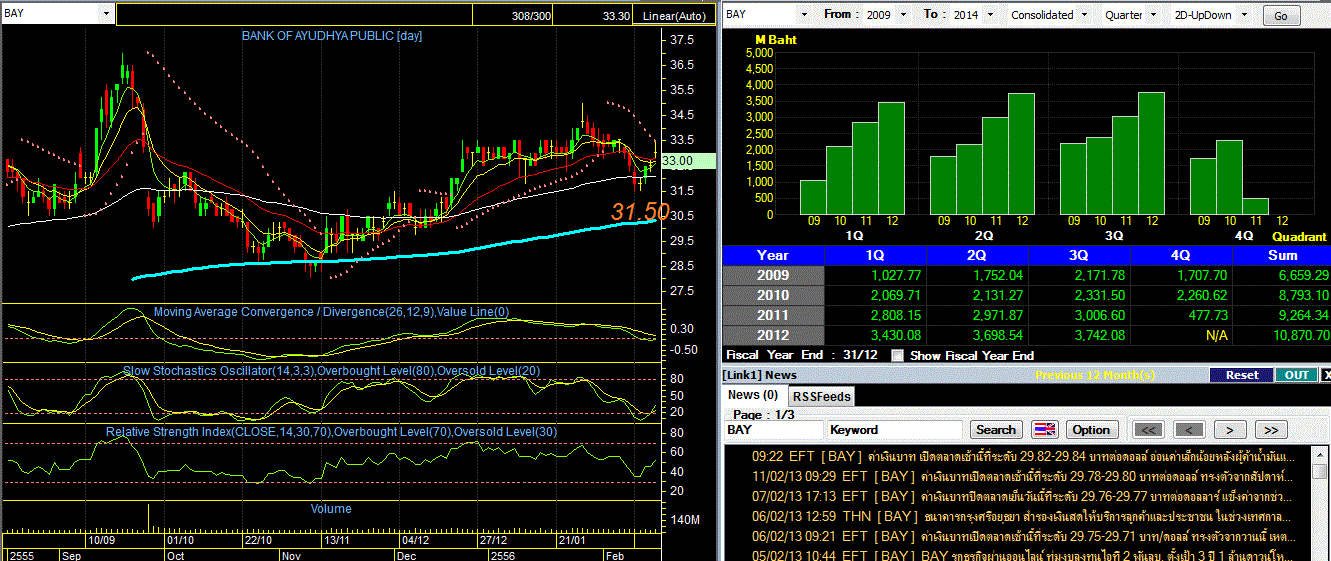
Task: Jump to last news page with >> button
Action: tap(1270, 430)
